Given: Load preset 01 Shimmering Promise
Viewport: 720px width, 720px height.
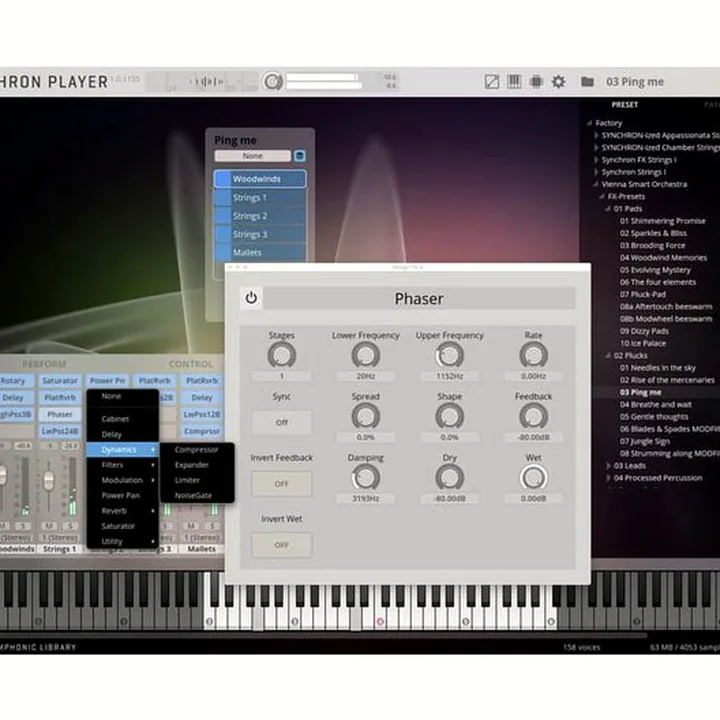Looking at the screenshot, I should (x=663, y=221).
